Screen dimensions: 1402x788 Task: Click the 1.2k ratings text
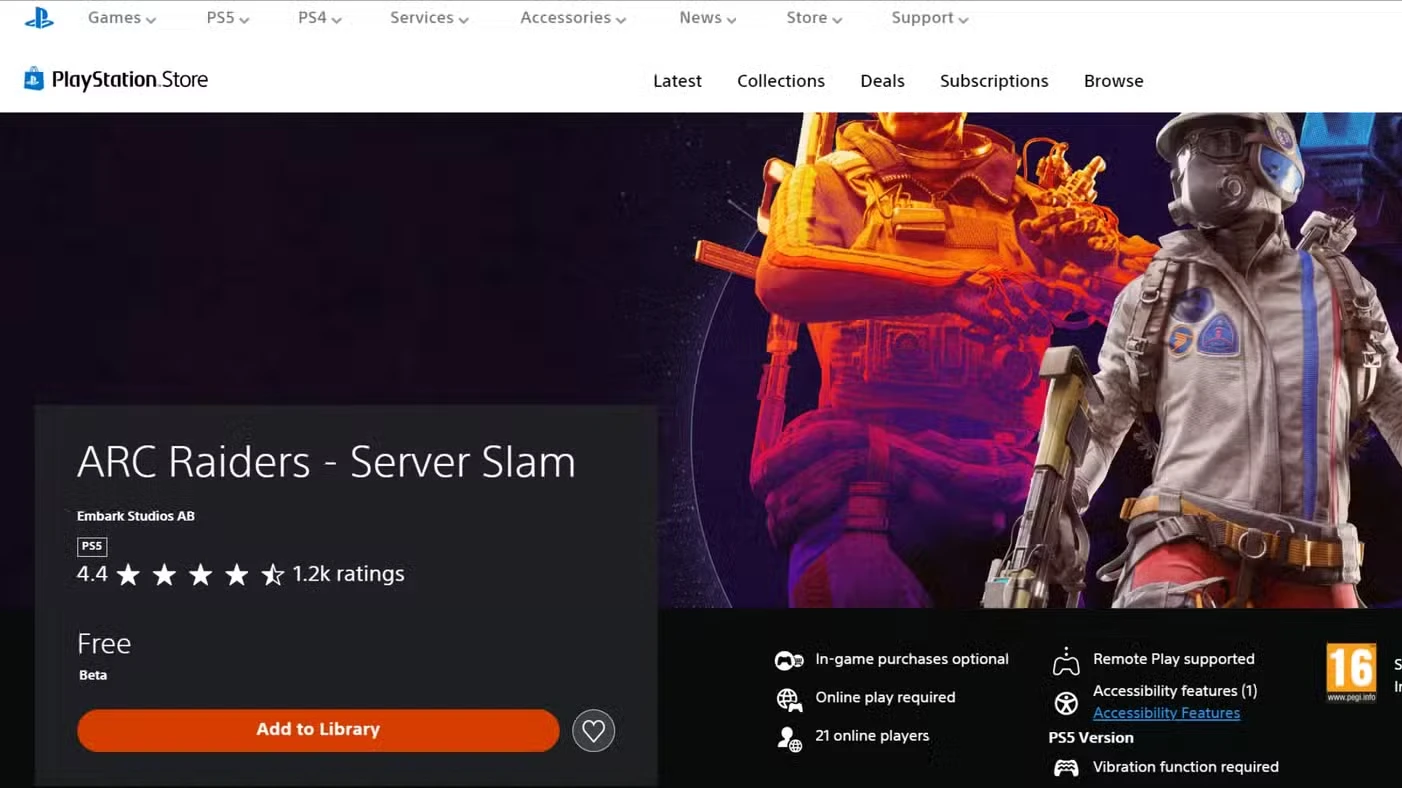[x=348, y=574]
